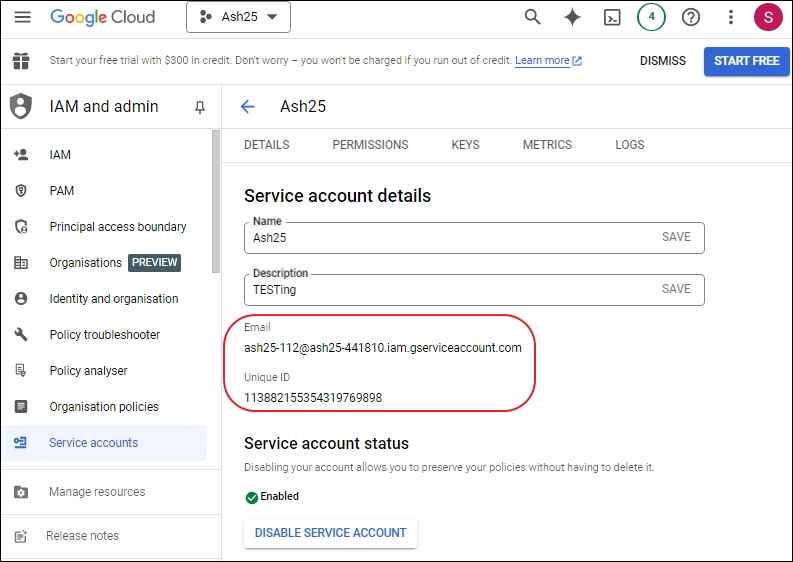This screenshot has height=562, width=793.
Task: Open the Gemini sparkle assistant icon
Action: coord(572,17)
